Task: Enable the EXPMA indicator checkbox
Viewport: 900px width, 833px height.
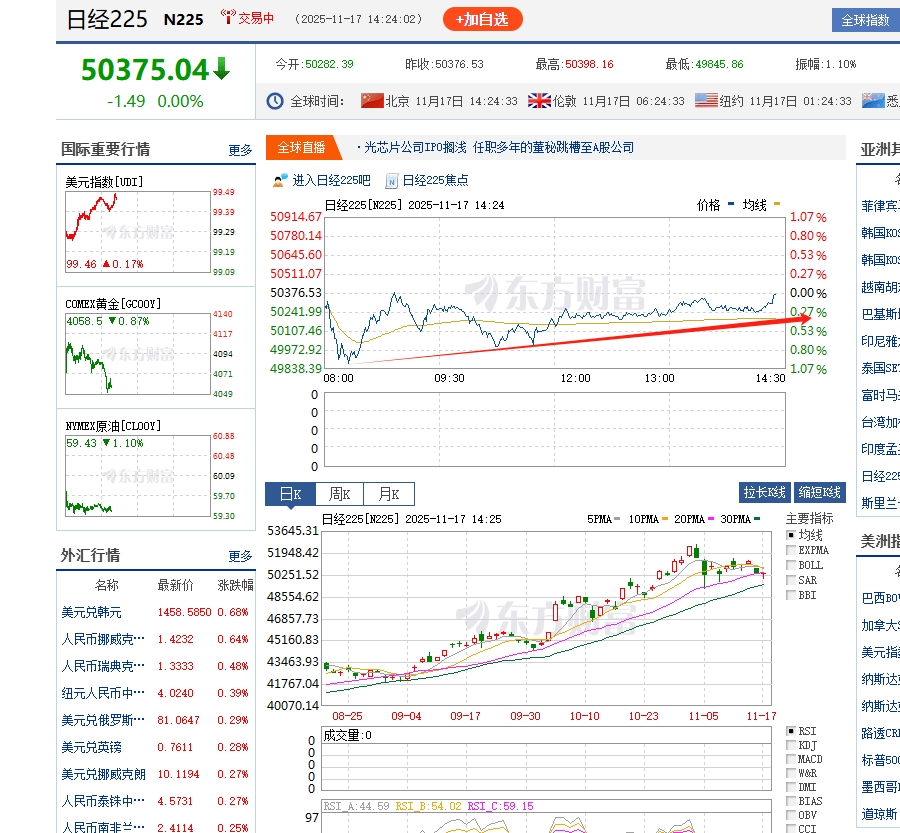Action: [x=791, y=550]
